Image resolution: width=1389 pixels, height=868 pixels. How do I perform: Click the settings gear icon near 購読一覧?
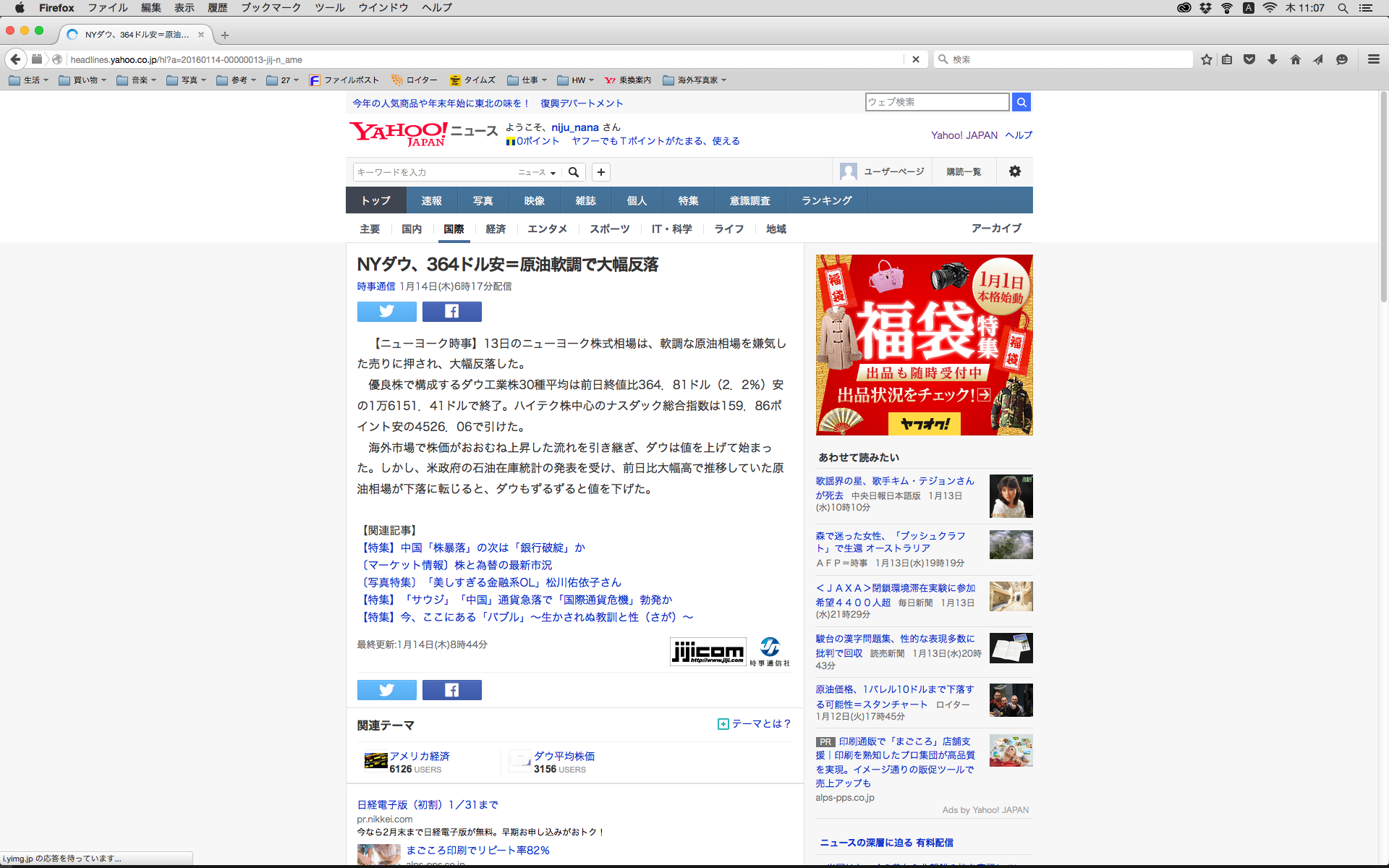[1014, 171]
